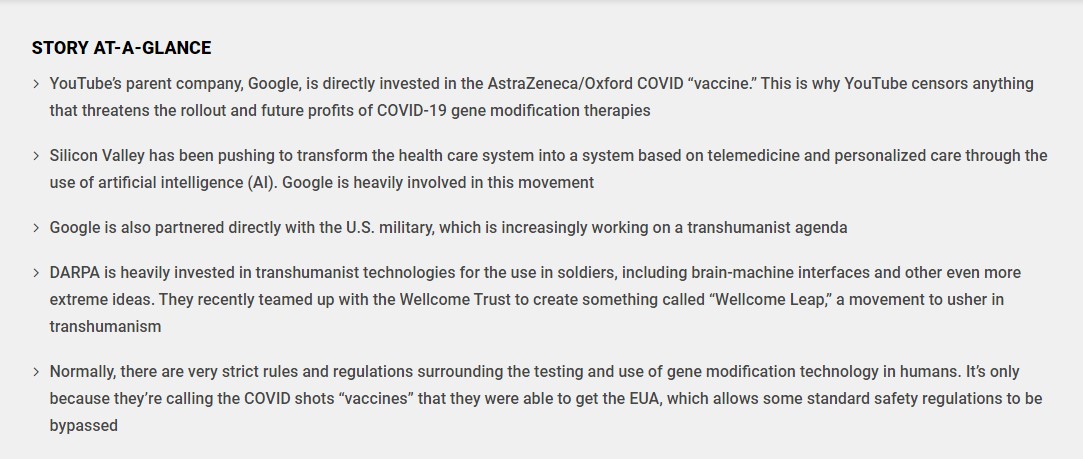
Task: Click the words "Silicon Valley" in the second bullet
Action: coord(99,156)
